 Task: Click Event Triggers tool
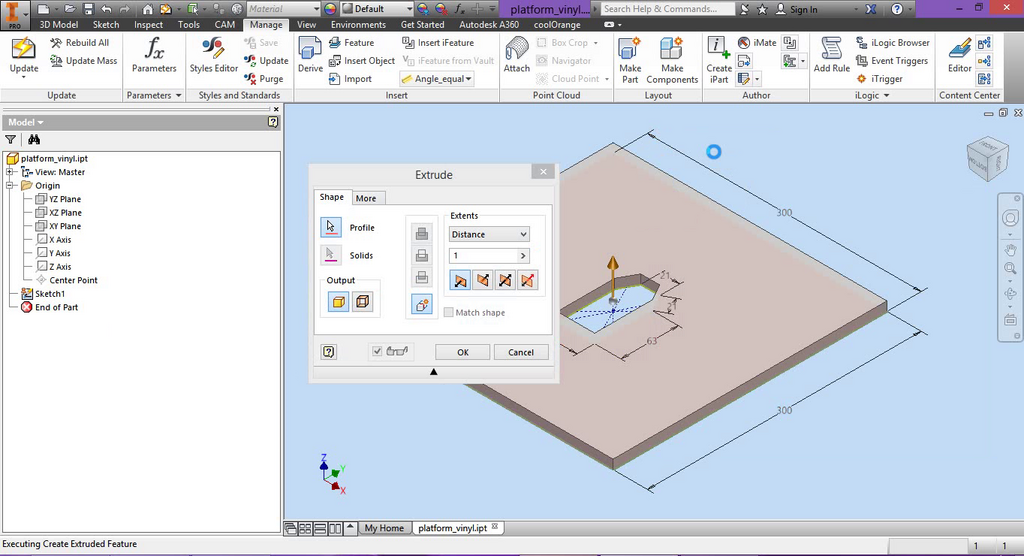click(892, 61)
